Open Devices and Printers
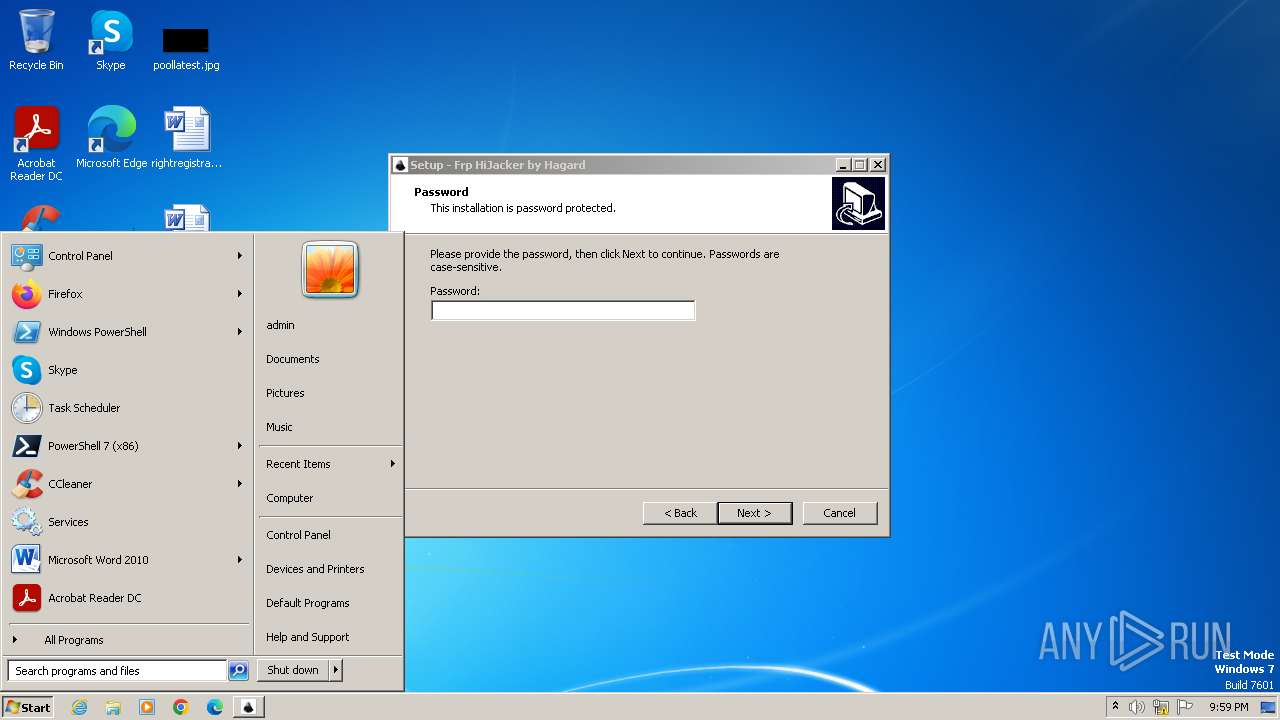Image resolution: width=1280 pixels, height=720 pixels. click(330, 569)
